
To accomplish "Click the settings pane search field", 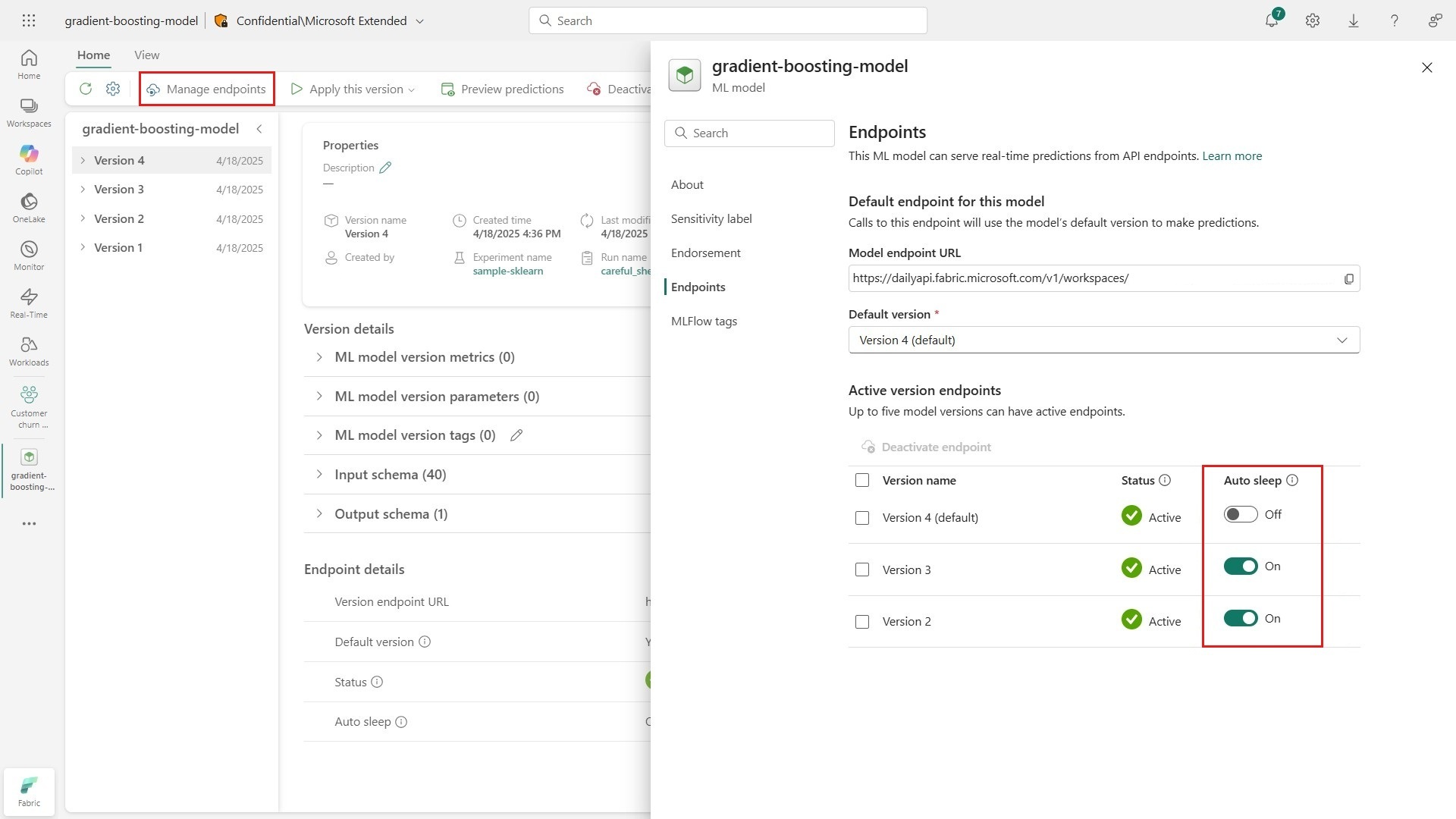I will tap(749, 133).
